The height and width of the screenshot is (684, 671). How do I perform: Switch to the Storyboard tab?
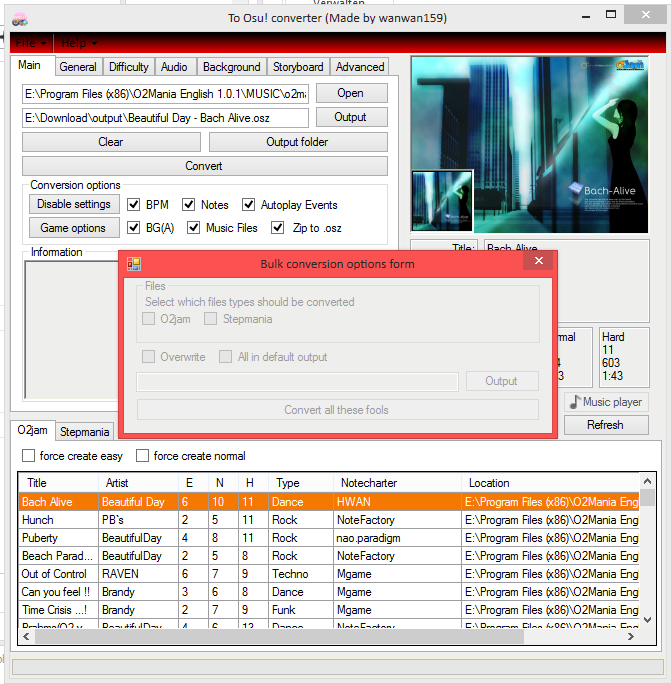[298, 67]
